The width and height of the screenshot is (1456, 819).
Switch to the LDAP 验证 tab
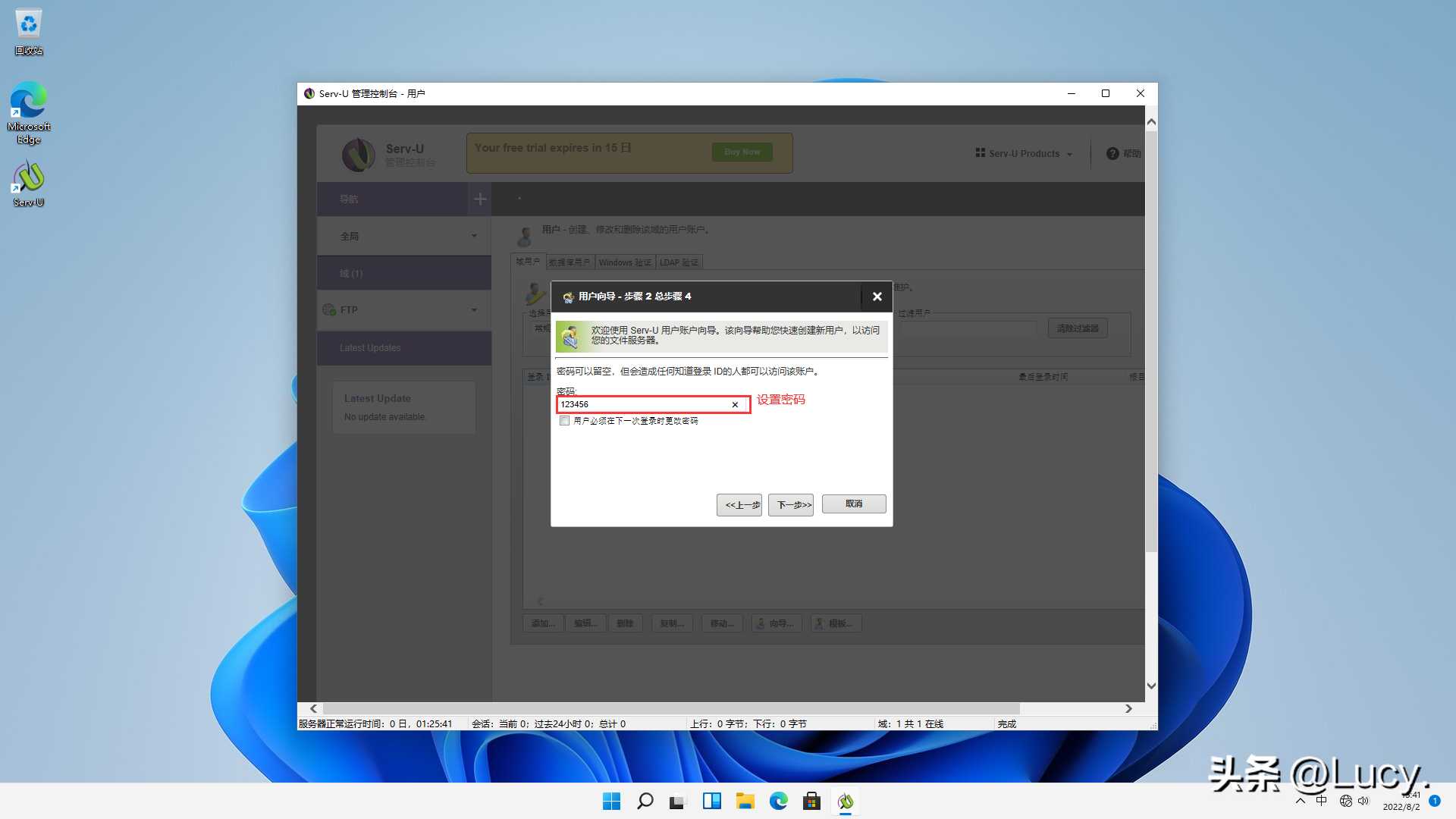pyautogui.click(x=679, y=262)
